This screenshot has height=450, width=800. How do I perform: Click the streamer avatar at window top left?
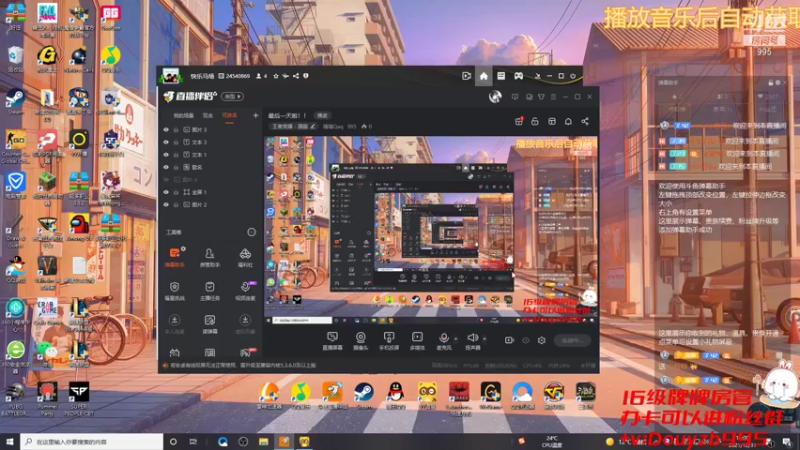tap(170, 76)
